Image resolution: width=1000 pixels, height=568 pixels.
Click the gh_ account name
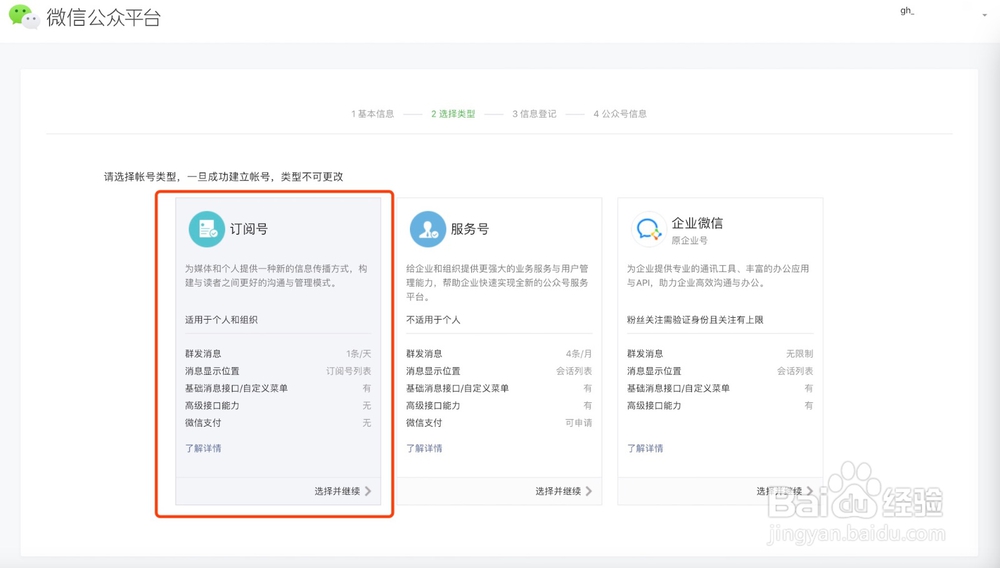pos(907,11)
